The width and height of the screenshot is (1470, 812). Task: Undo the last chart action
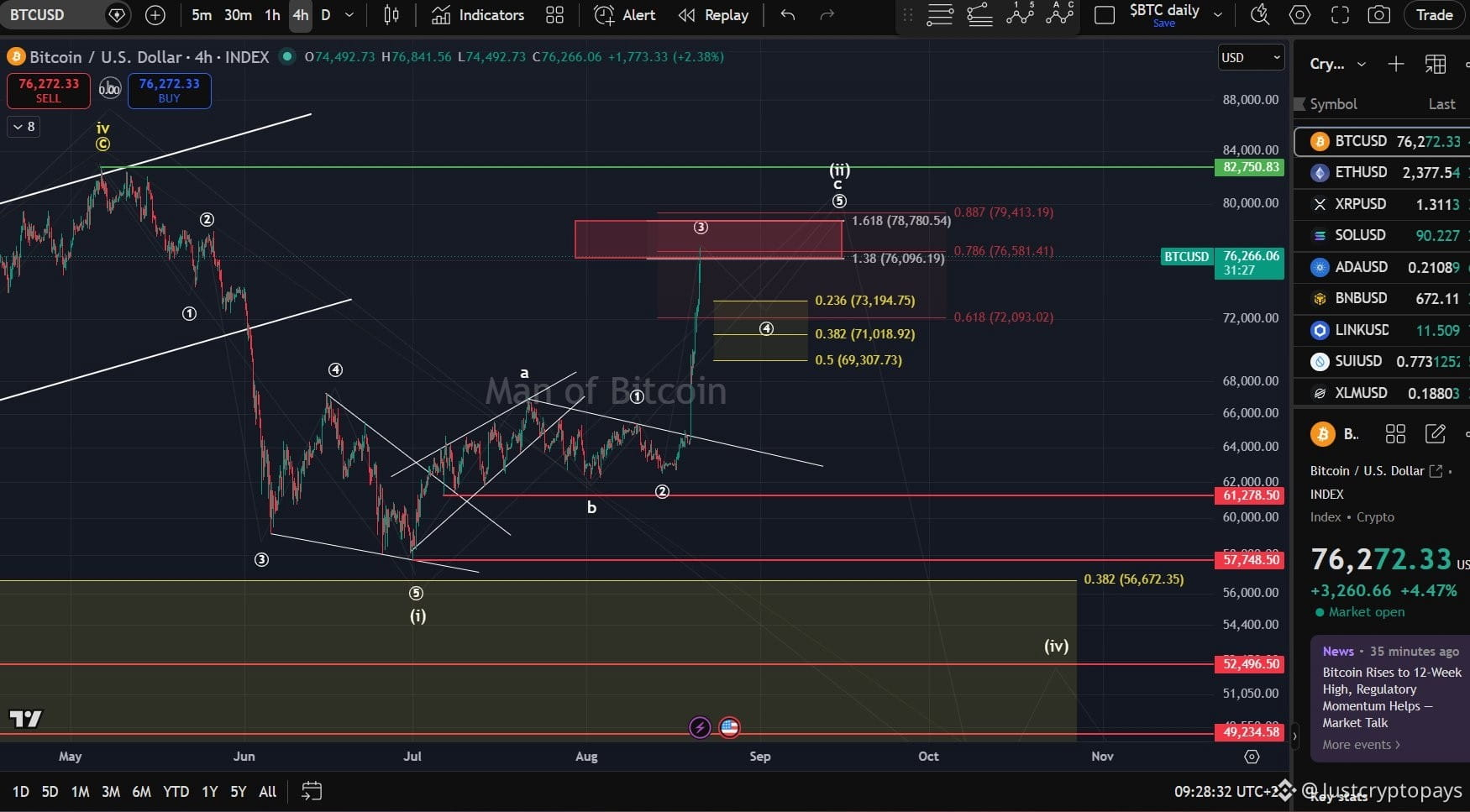tap(787, 15)
